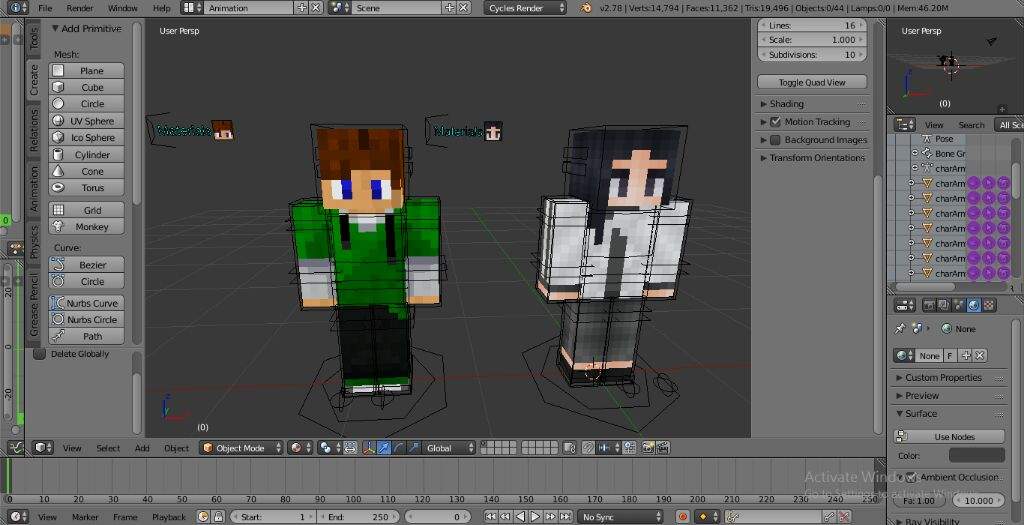Expand the Shading panel
1024x525 pixels.
(x=786, y=104)
